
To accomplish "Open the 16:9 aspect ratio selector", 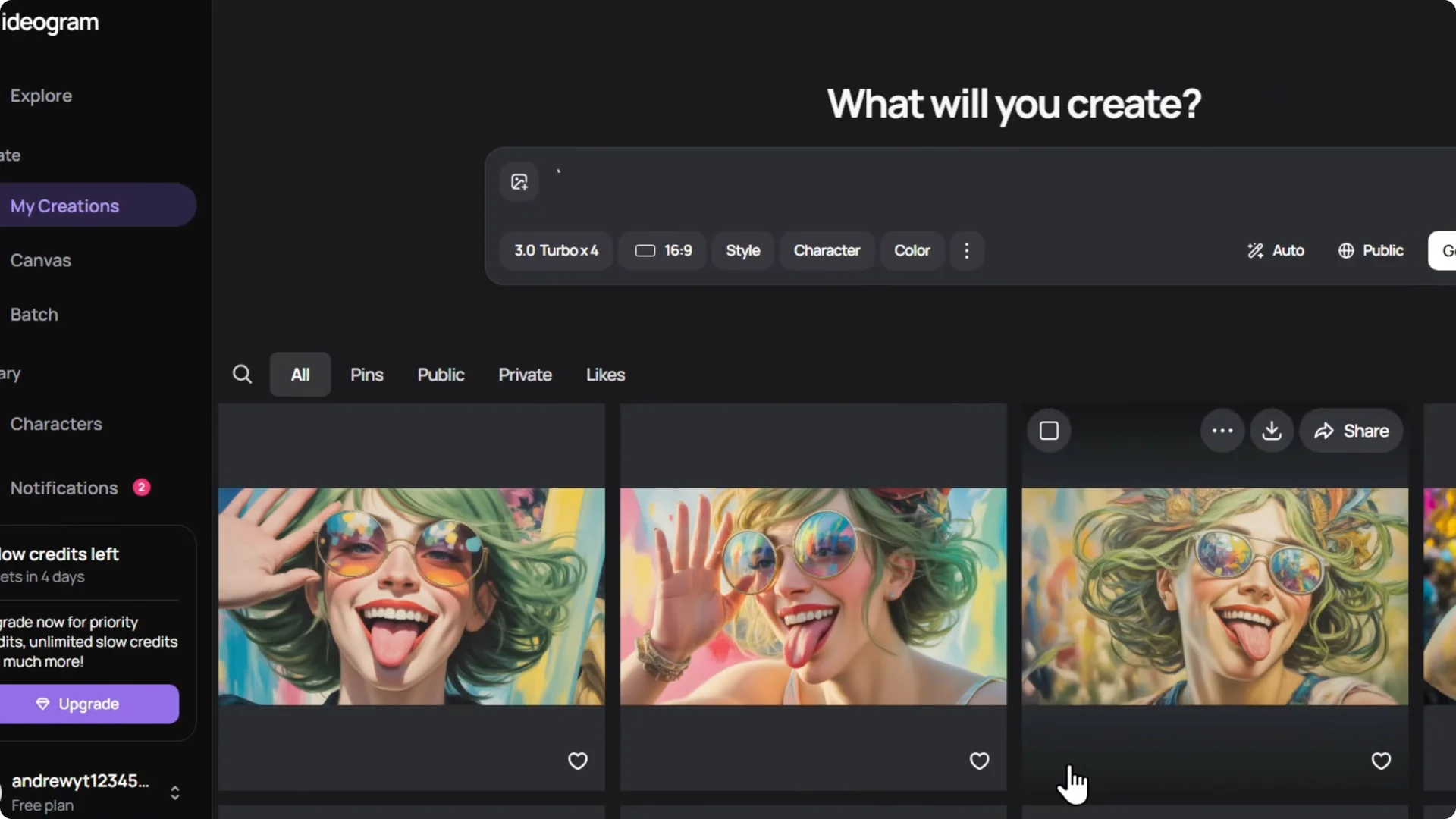I will (661, 250).
